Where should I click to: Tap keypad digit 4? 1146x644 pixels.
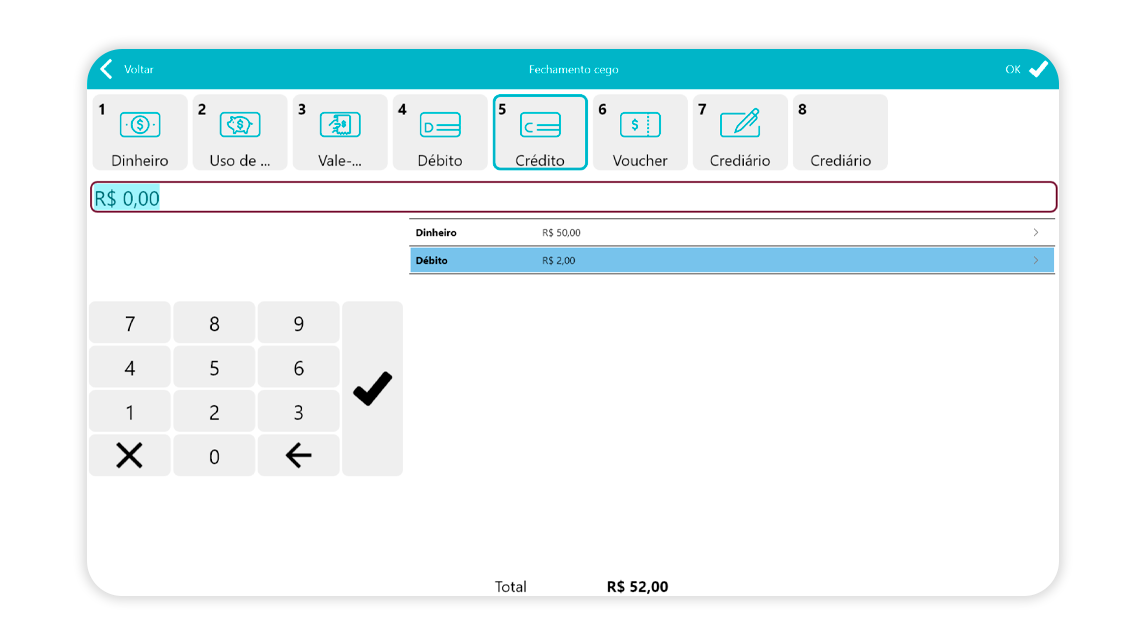point(129,368)
